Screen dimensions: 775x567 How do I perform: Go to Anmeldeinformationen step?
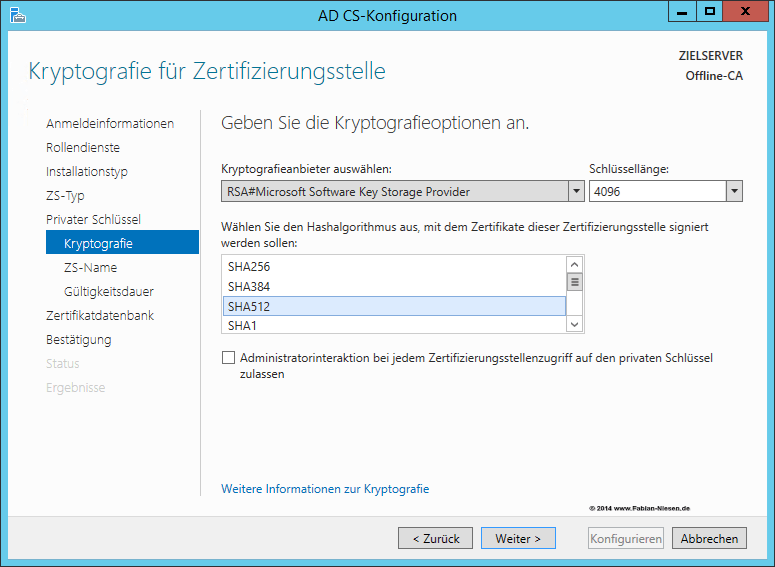tap(110, 124)
